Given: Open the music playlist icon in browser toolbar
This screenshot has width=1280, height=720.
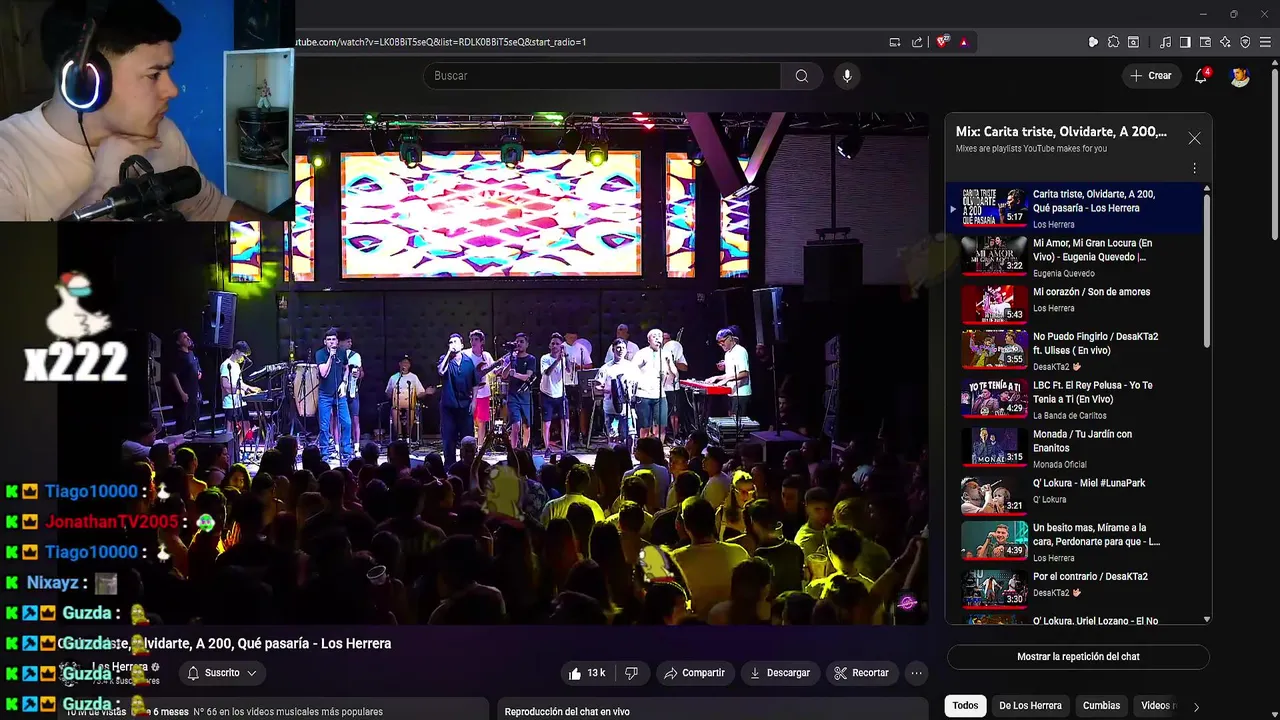Looking at the screenshot, I should pyautogui.click(x=1165, y=42).
